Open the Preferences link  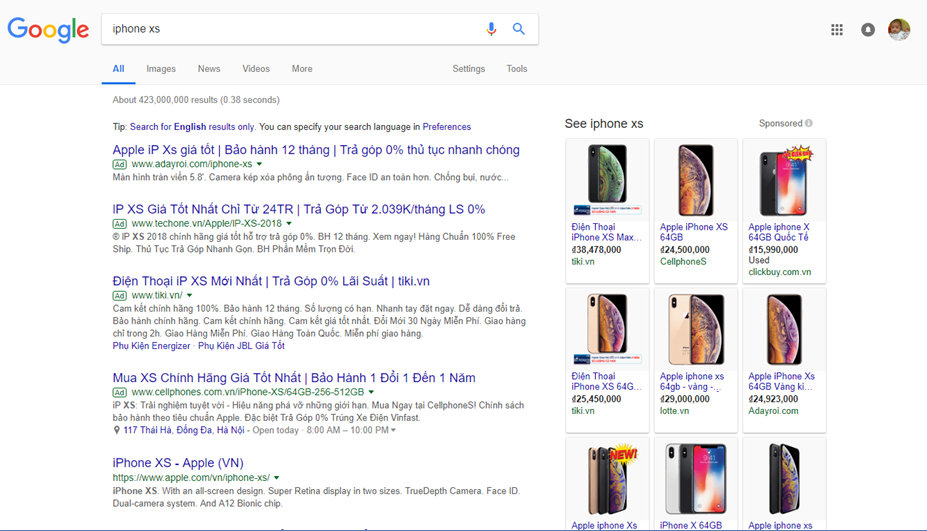click(446, 127)
